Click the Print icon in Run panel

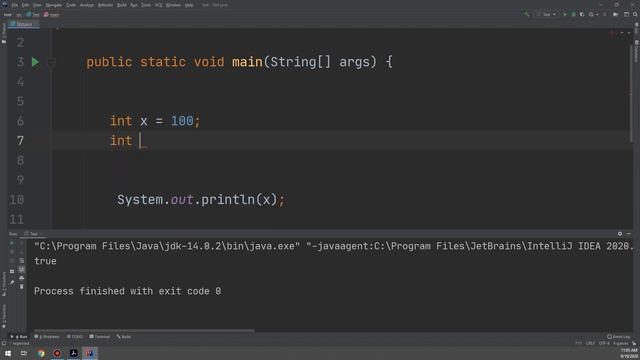pyautogui.click(x=21, y=278)
